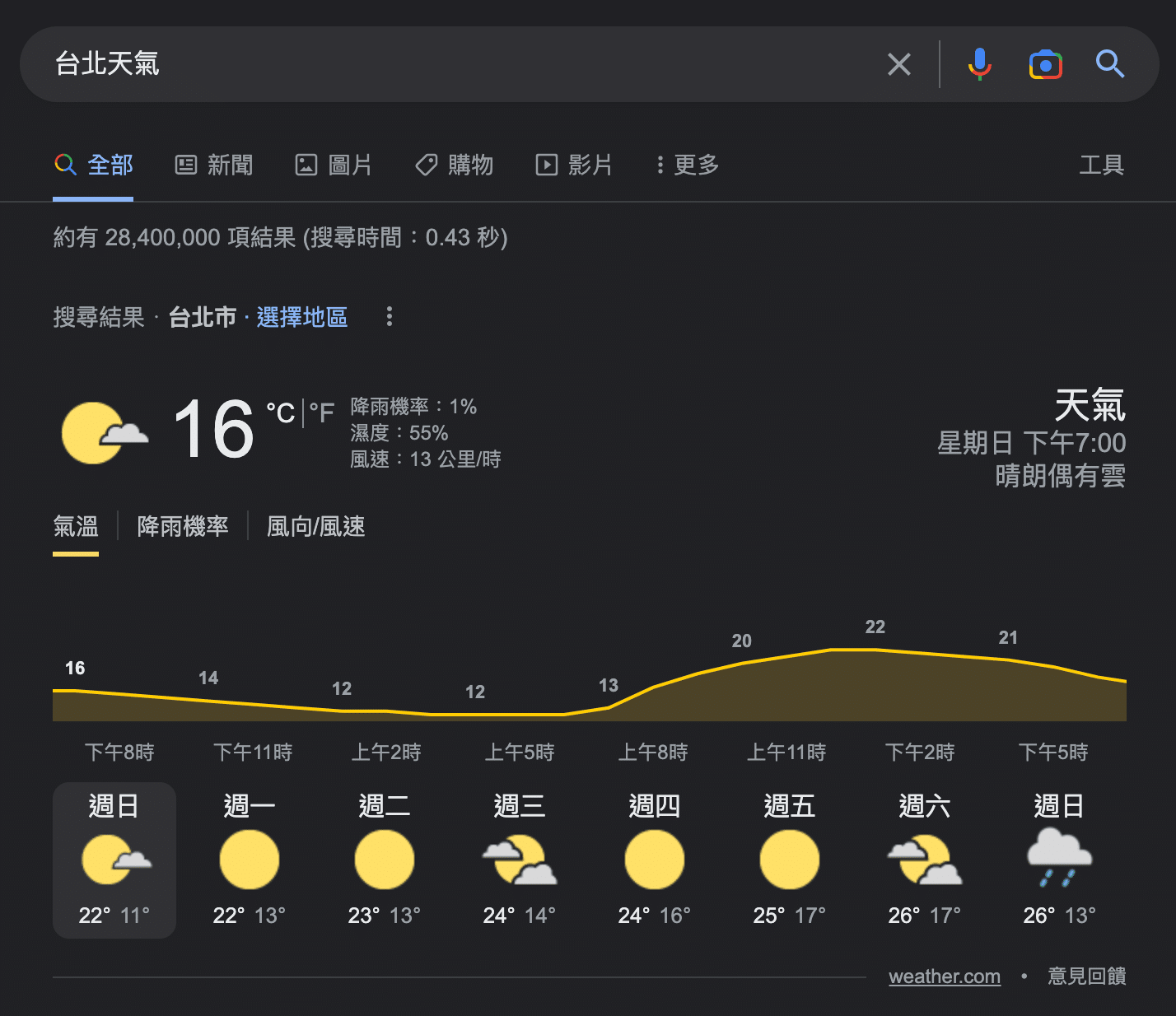Click the 下午11時 hour label
The image size is (1176, 1016).
pyautogui.click(x=253, y=753)
